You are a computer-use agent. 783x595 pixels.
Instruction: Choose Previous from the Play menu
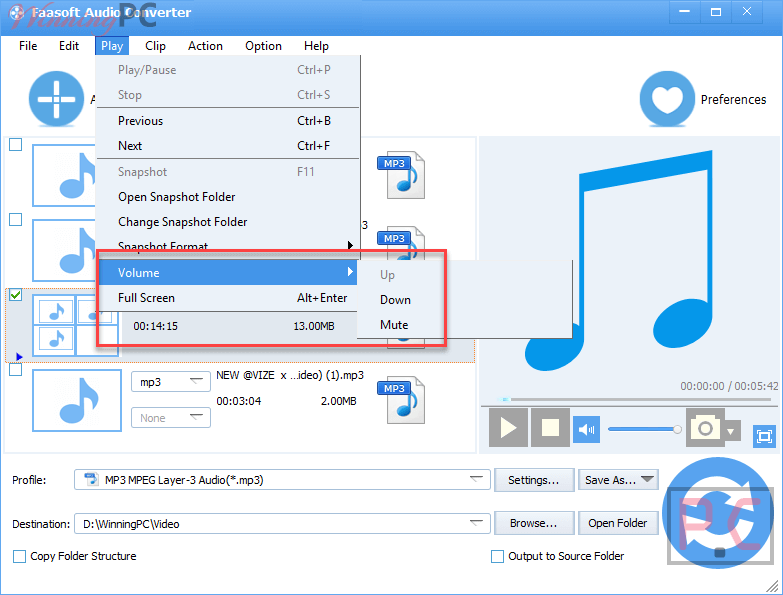point(228,121)
